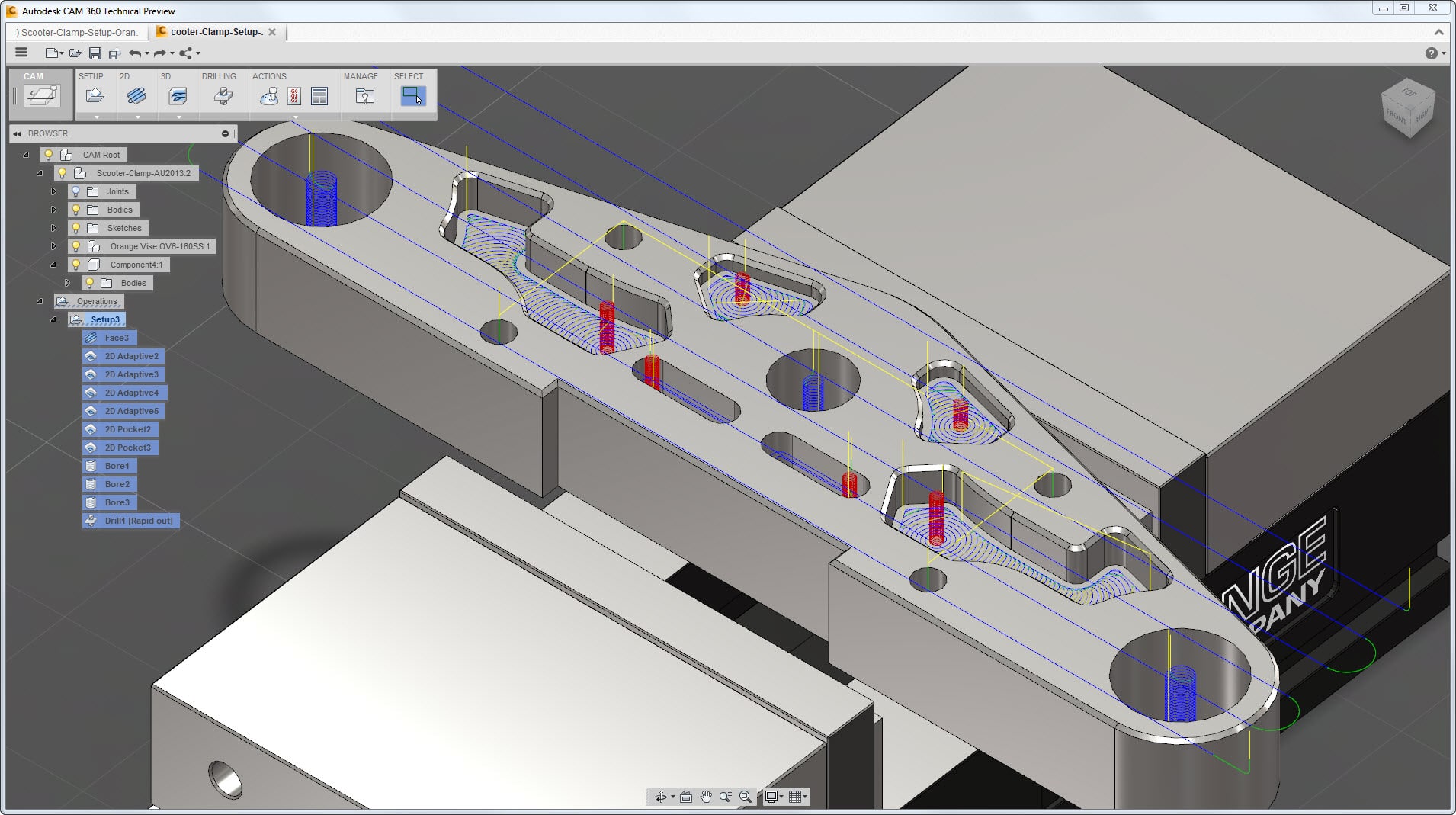Image resolution: width=1456 pixels, height=815 pixels.
Task: Collapse the Component4:1 node
Action: [53, 265]
